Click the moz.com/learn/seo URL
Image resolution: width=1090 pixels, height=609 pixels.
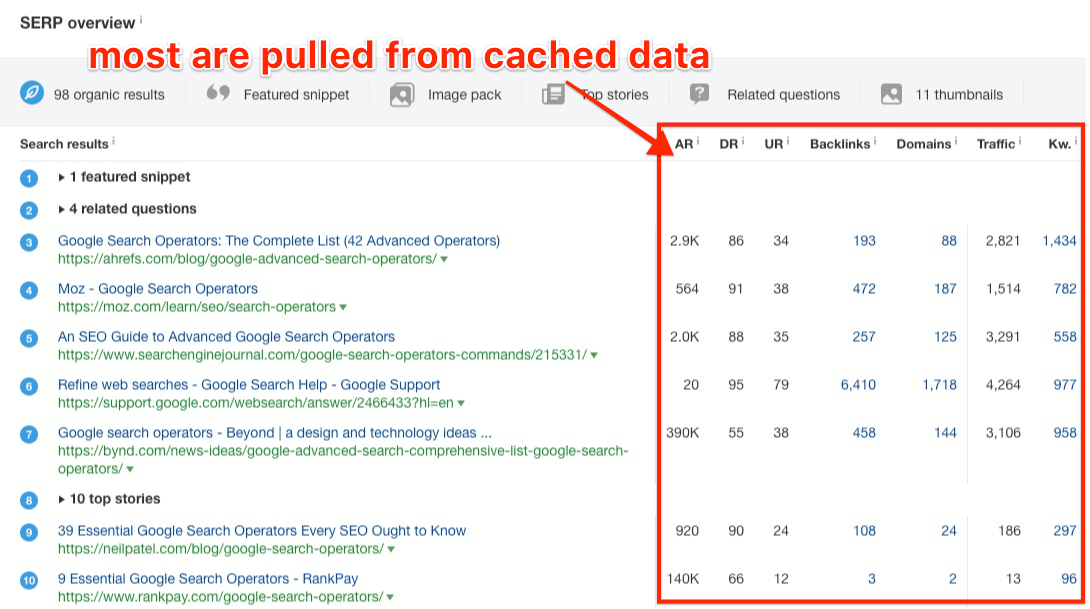pyautogui.click(x=197, y=307)
